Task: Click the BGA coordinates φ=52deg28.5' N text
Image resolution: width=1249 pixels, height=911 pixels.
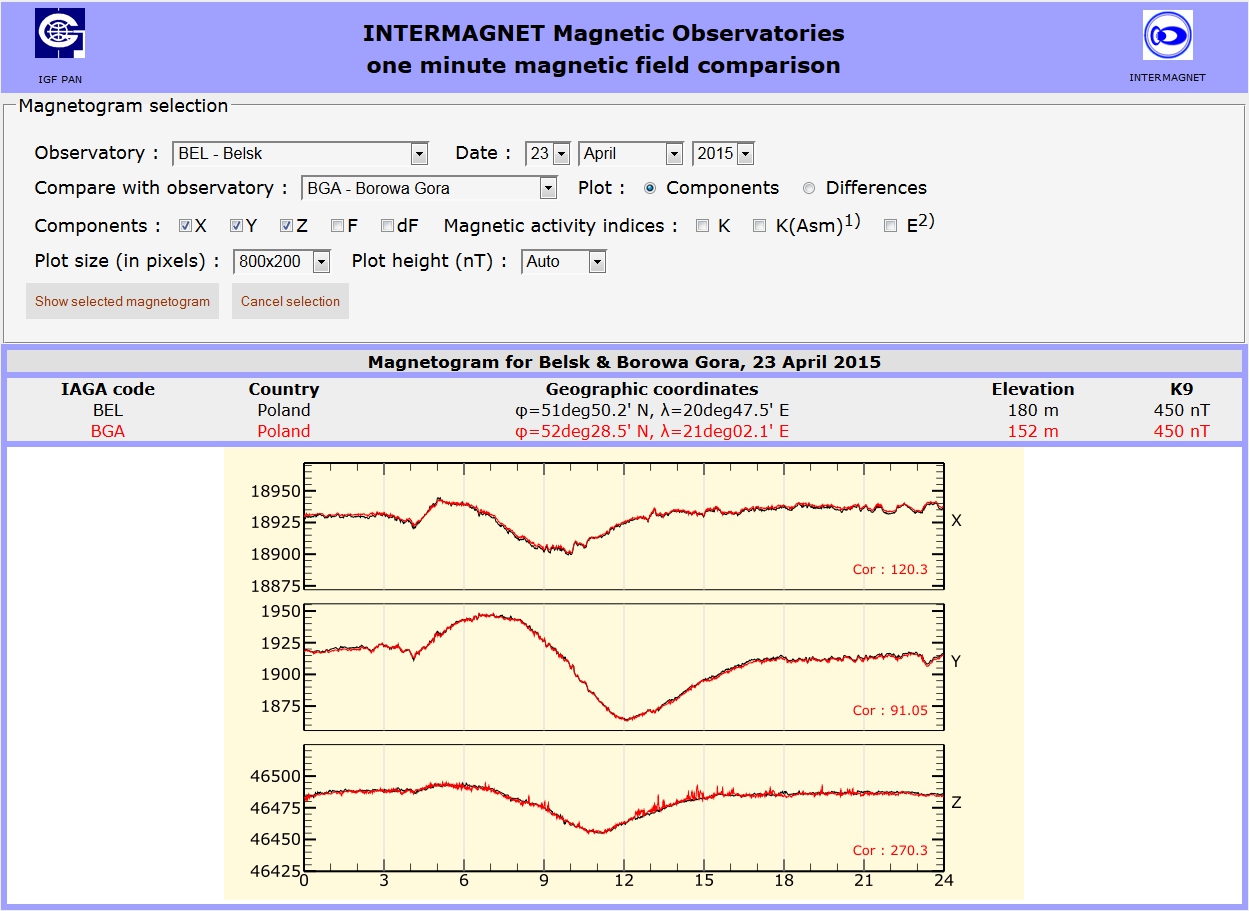Action: 652,431
